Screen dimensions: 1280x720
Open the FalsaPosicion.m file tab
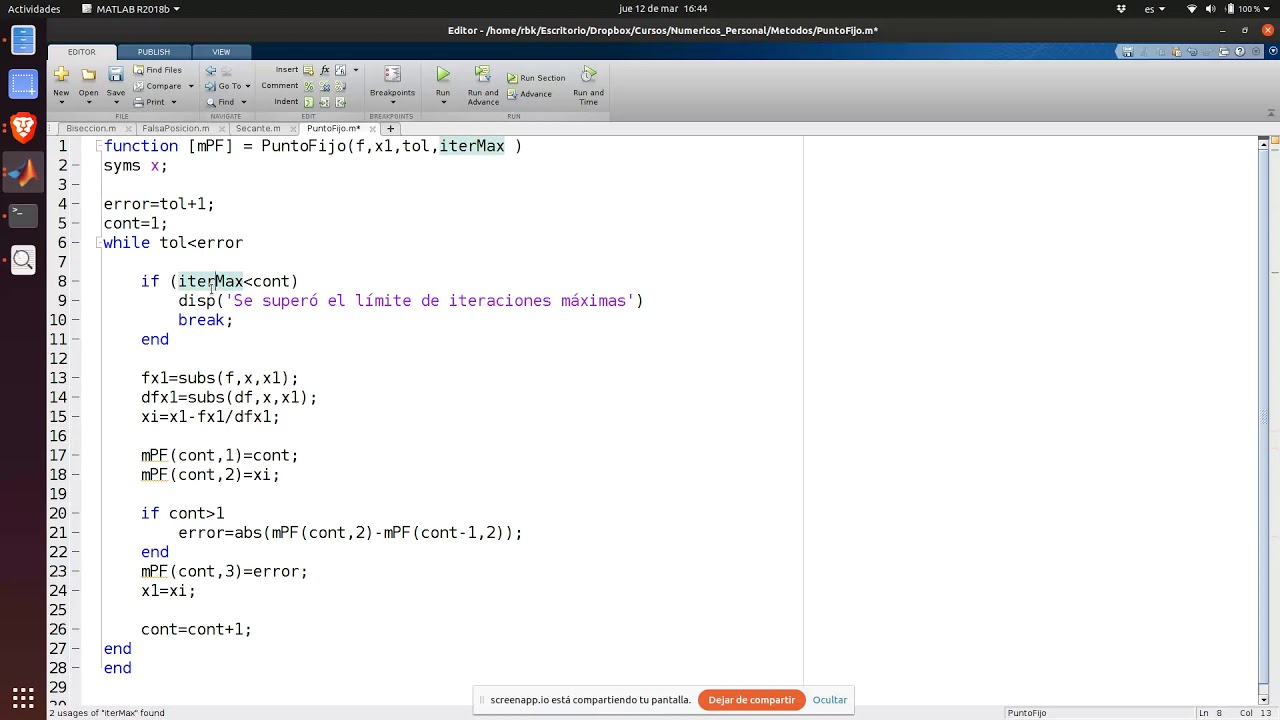[176, 128]
